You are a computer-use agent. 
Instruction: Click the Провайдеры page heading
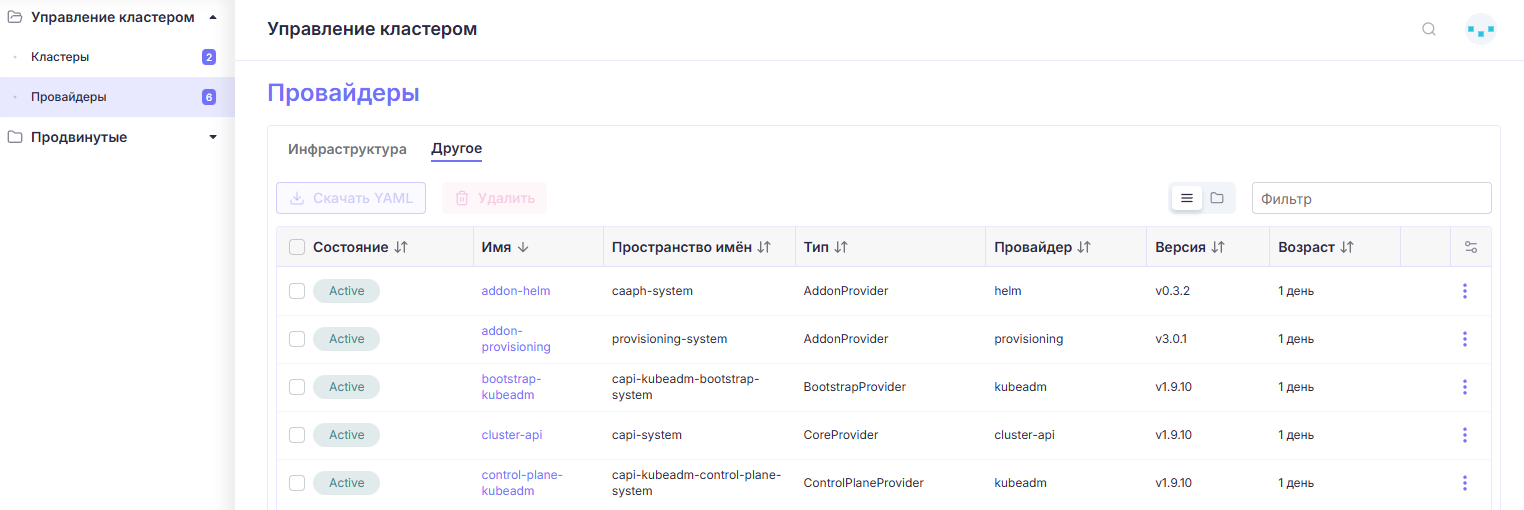point(343,93)
